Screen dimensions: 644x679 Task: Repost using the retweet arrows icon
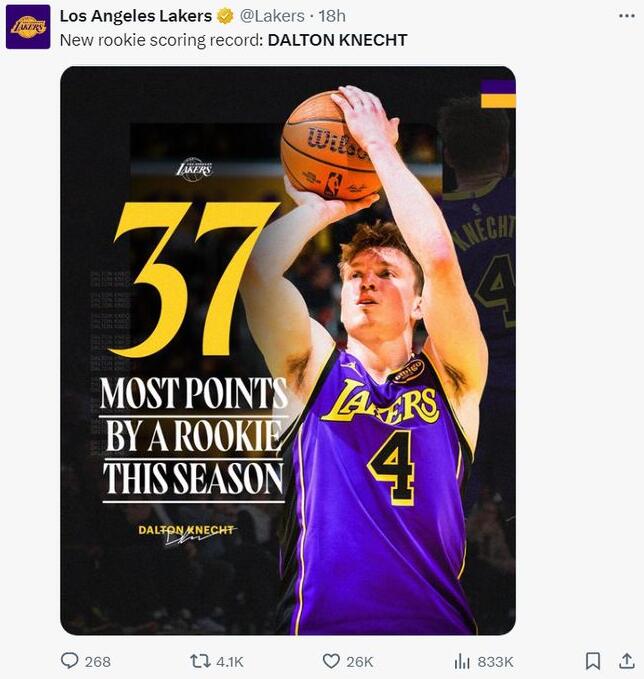(x=200, y=661)
